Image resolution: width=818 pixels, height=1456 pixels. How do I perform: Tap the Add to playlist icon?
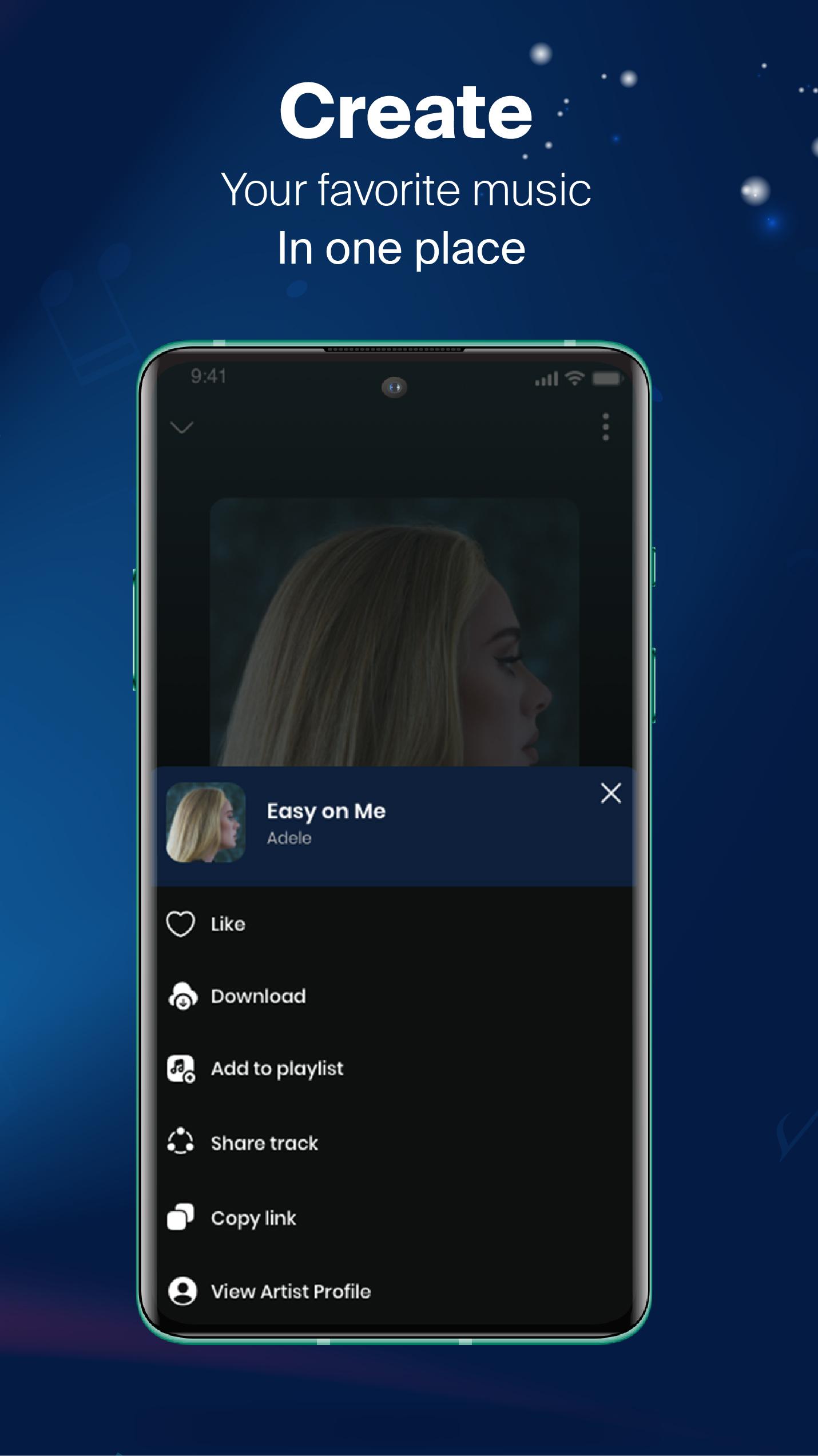click(181, 1069)
